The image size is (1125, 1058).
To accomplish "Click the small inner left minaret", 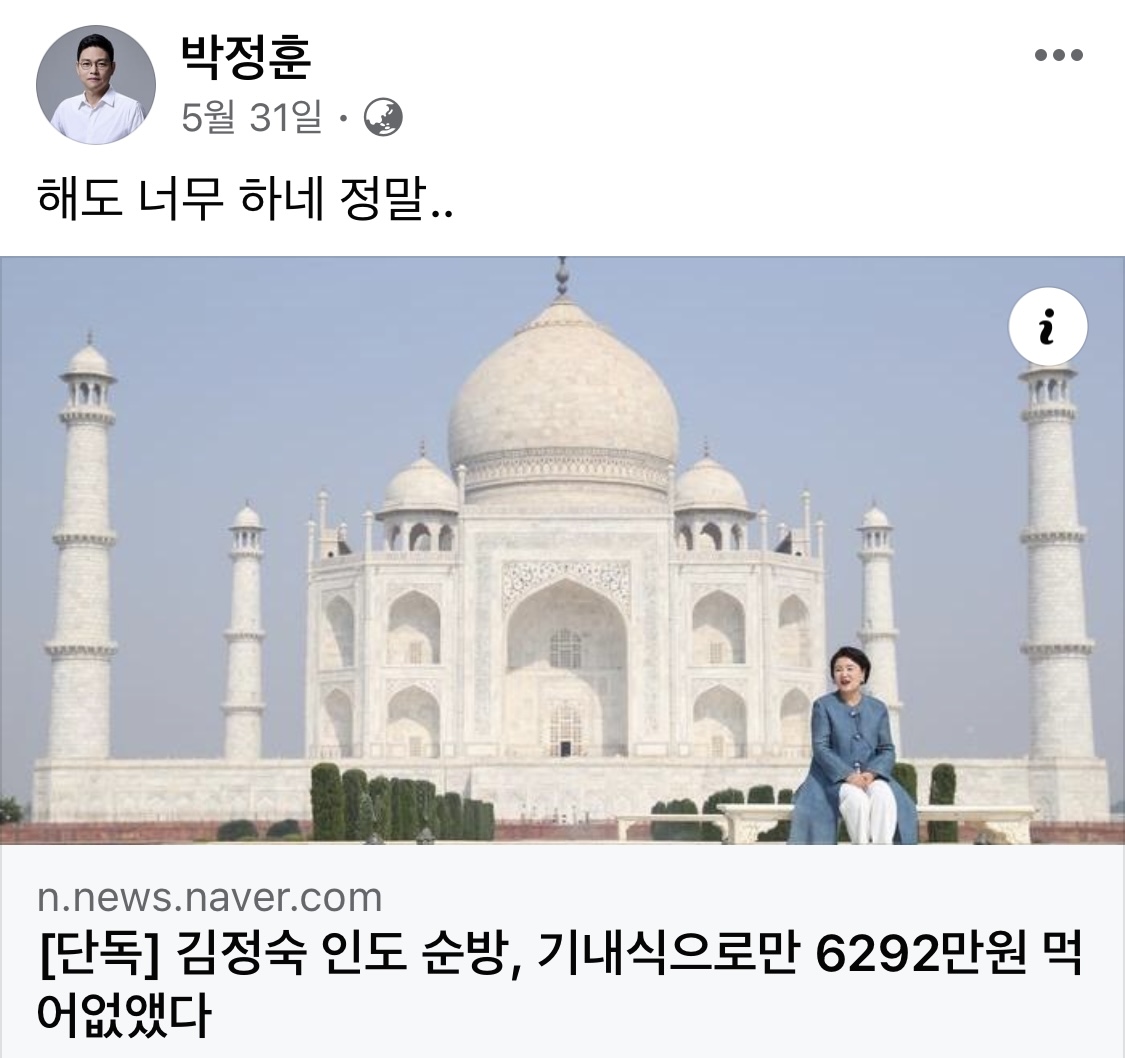I will (x=244, y=631).
